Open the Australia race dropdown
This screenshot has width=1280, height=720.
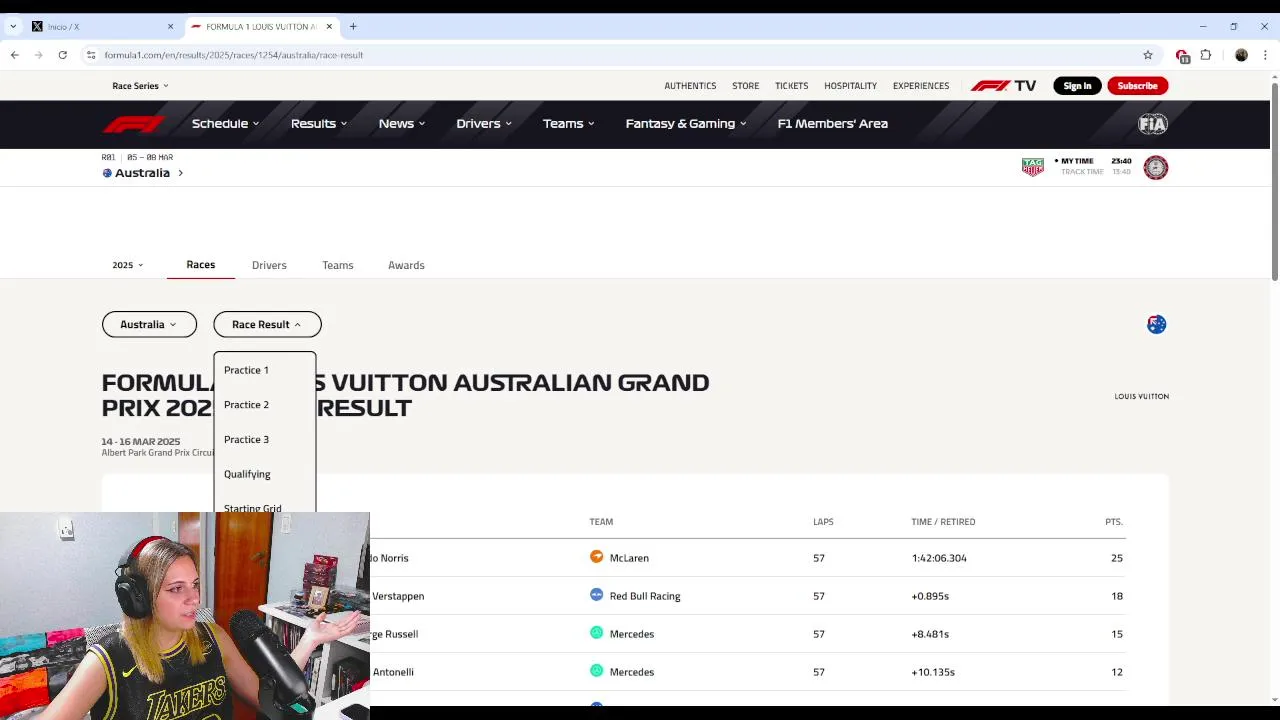click(x=149, y=324)
